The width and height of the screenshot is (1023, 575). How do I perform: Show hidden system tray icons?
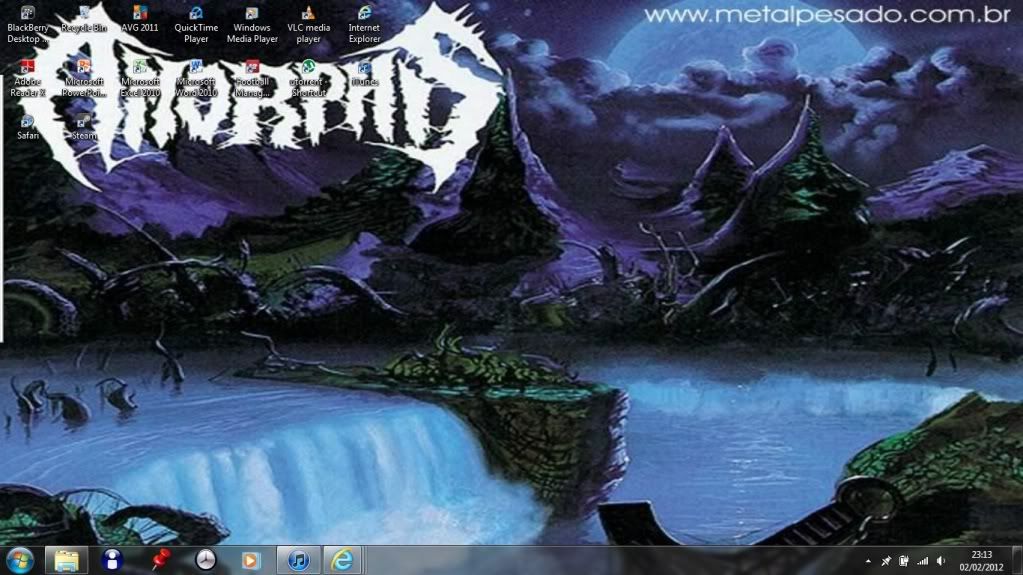coord(868,561)
